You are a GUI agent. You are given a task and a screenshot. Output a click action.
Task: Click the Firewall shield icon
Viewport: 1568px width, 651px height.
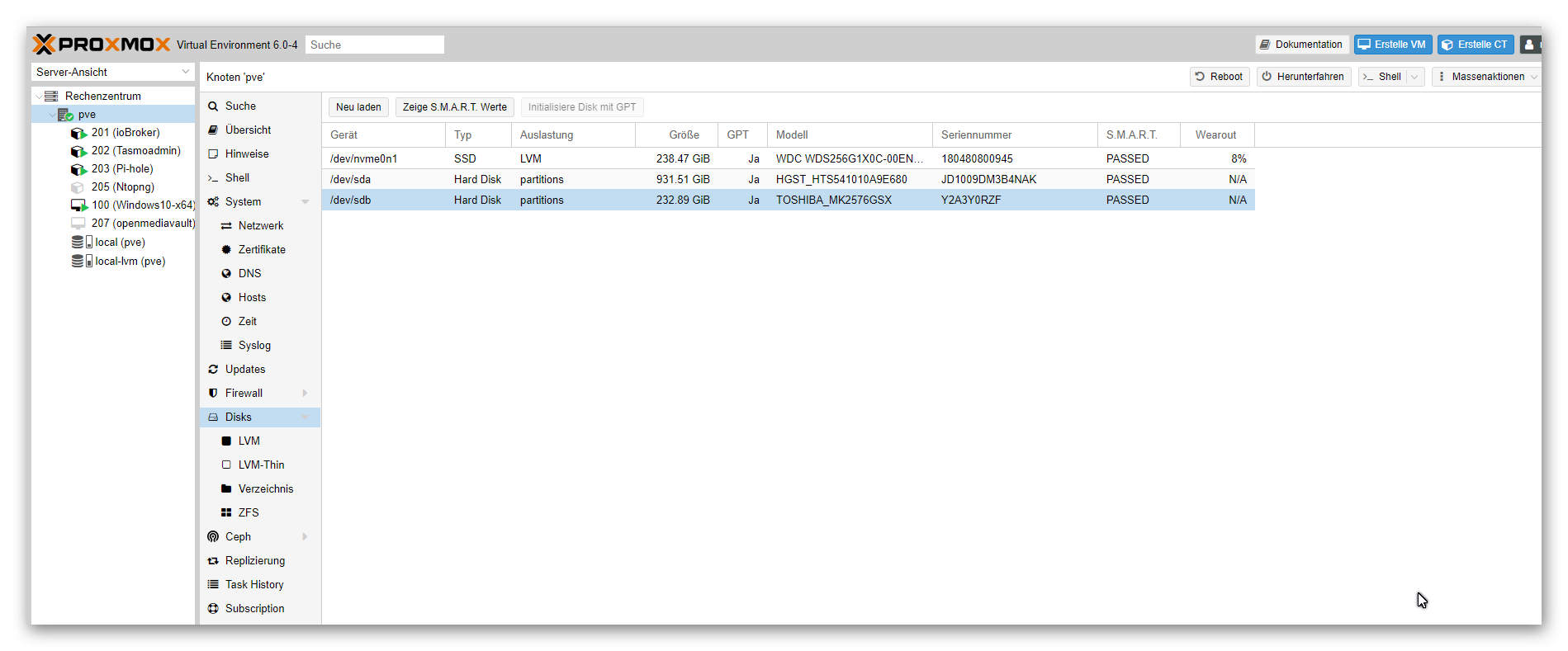coord(213,394)
